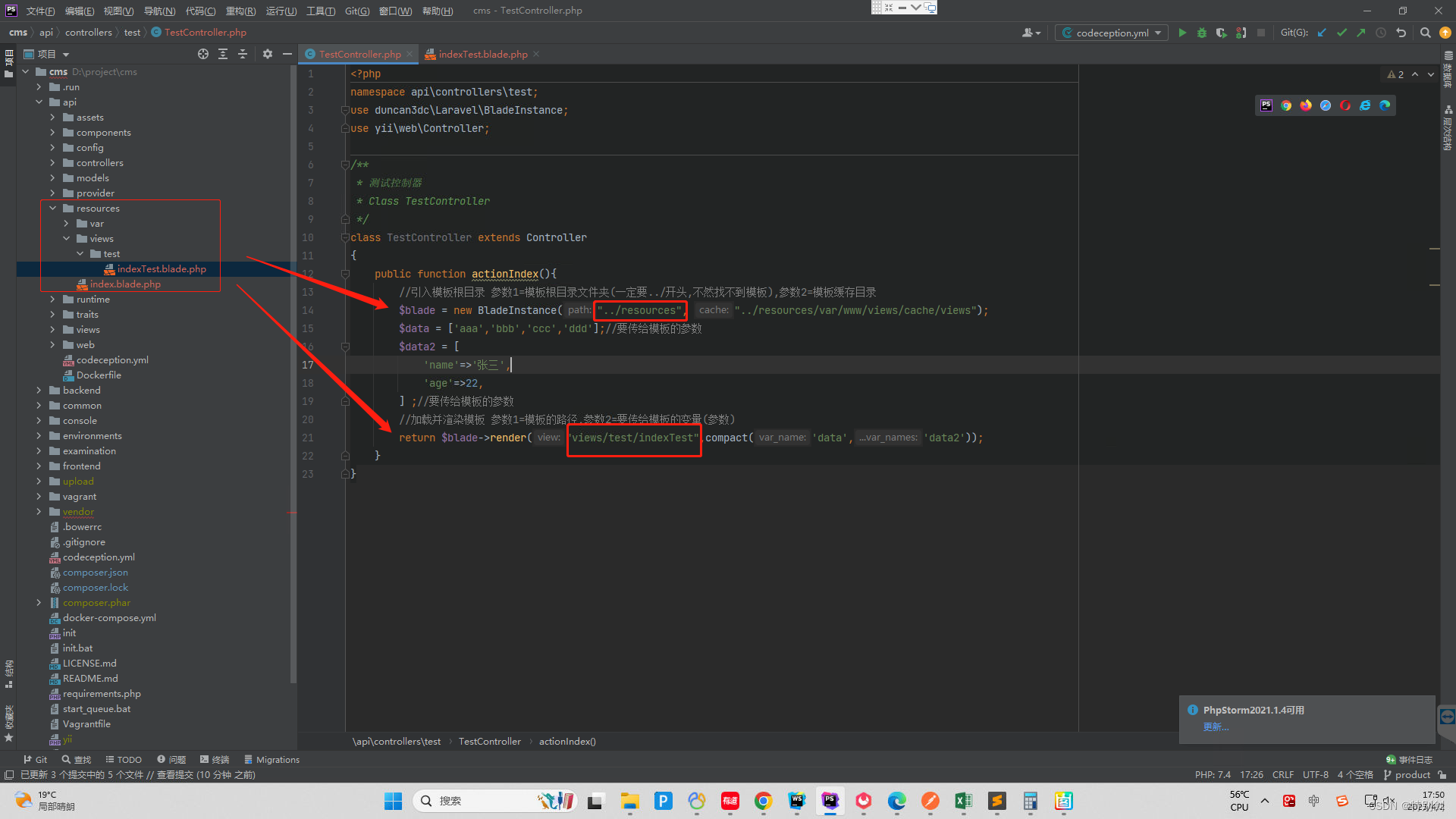Viewport: 1456px width, 819px height.
Task: Click the Git rollback icon
Action: pos(1401,33)
